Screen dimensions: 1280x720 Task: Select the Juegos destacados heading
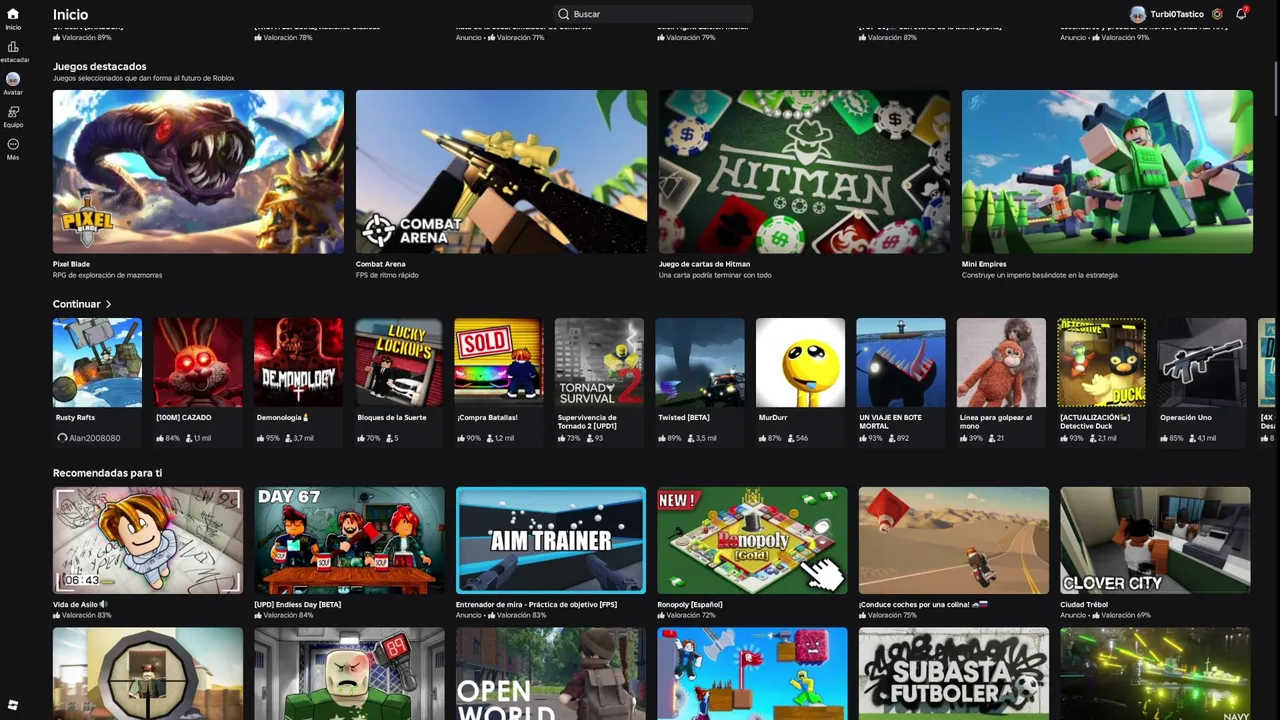click(99, 67)
